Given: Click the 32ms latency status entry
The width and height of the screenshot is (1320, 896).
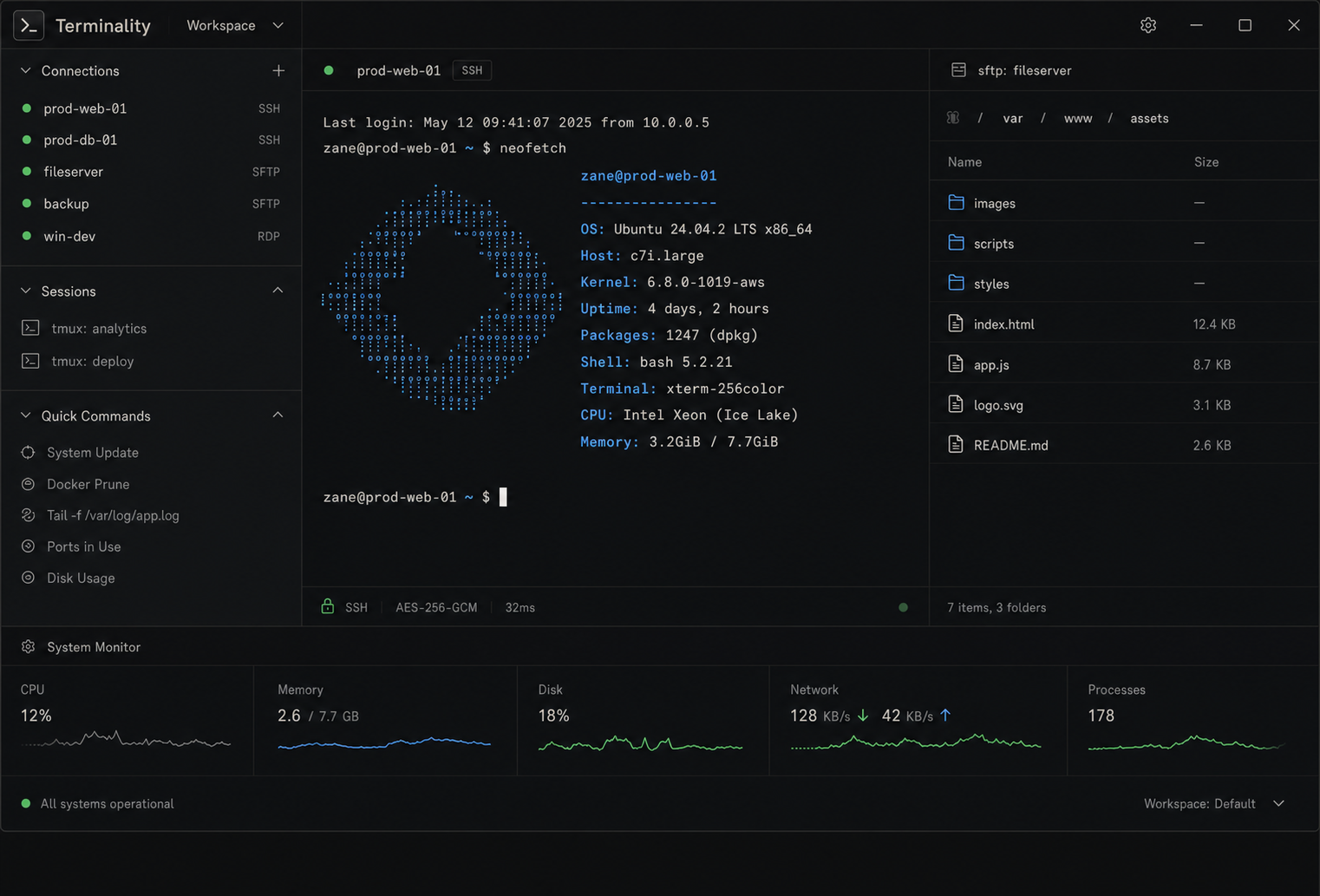Looking at the screenshot, I should (x=520, y=607).
